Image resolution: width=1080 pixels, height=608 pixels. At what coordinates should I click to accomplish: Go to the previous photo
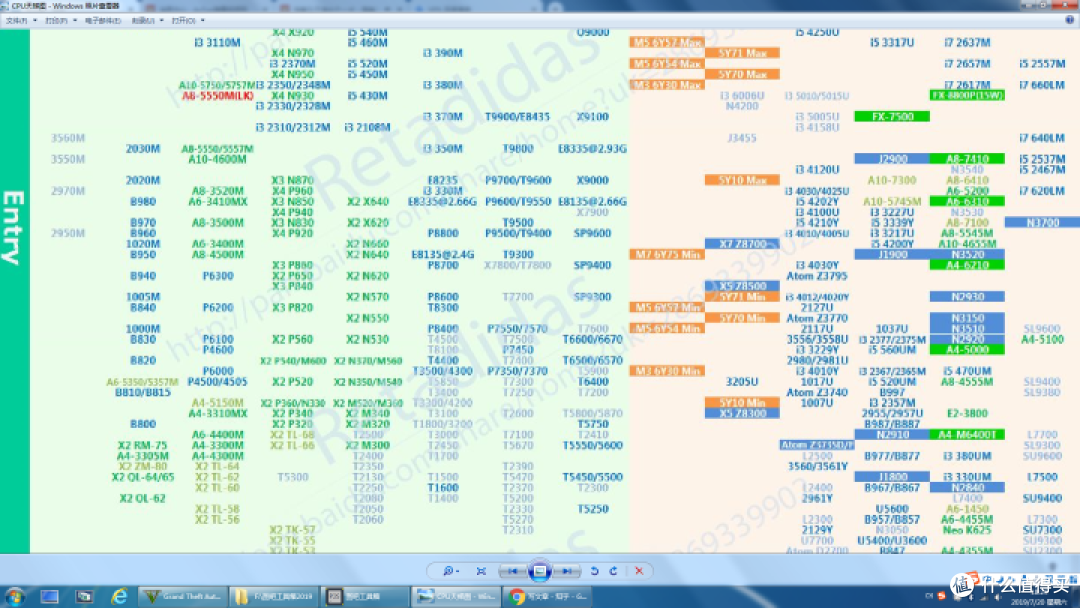(512, 571)
